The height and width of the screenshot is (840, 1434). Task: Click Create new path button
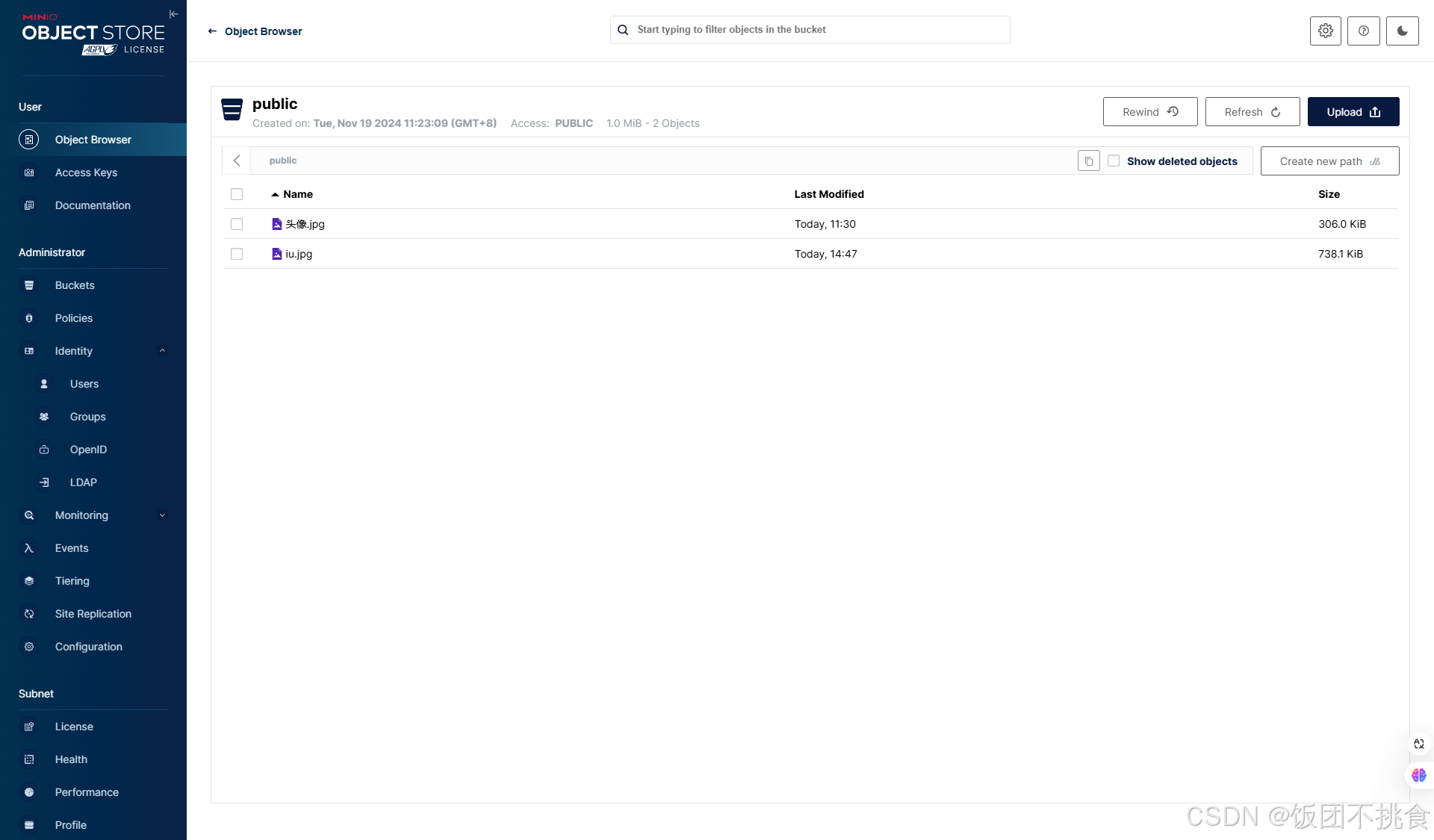pos(1329,161)
